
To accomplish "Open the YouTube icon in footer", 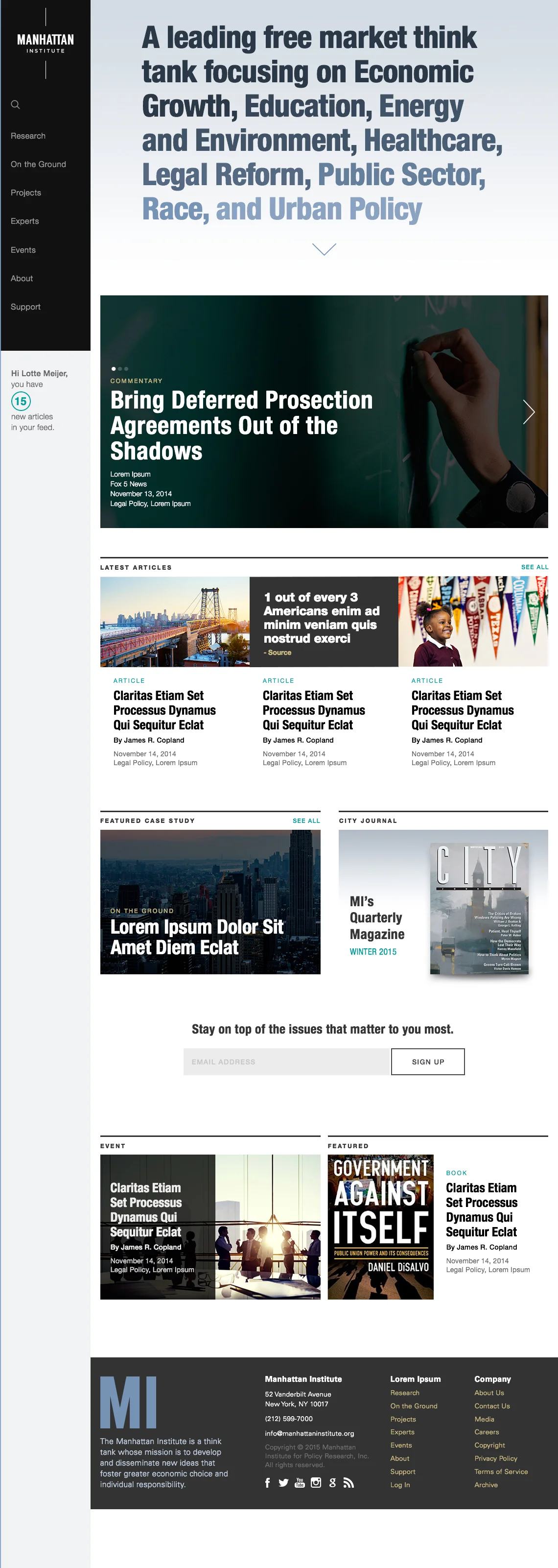I will point(300,1483).
